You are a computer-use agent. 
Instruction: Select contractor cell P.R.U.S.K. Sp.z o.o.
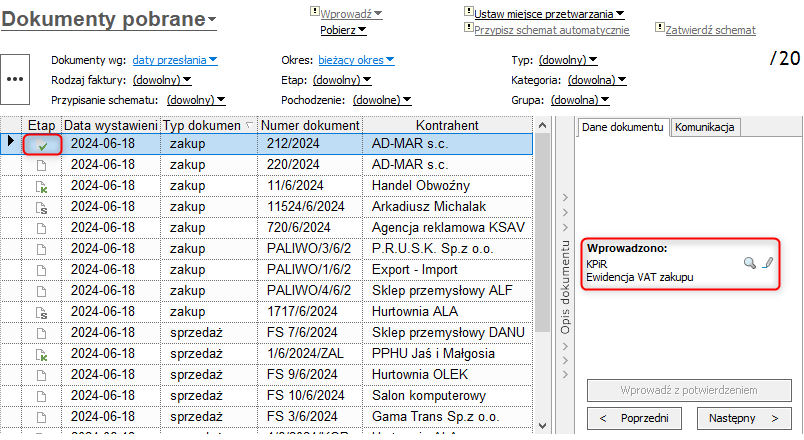click(x=447, y=249)
